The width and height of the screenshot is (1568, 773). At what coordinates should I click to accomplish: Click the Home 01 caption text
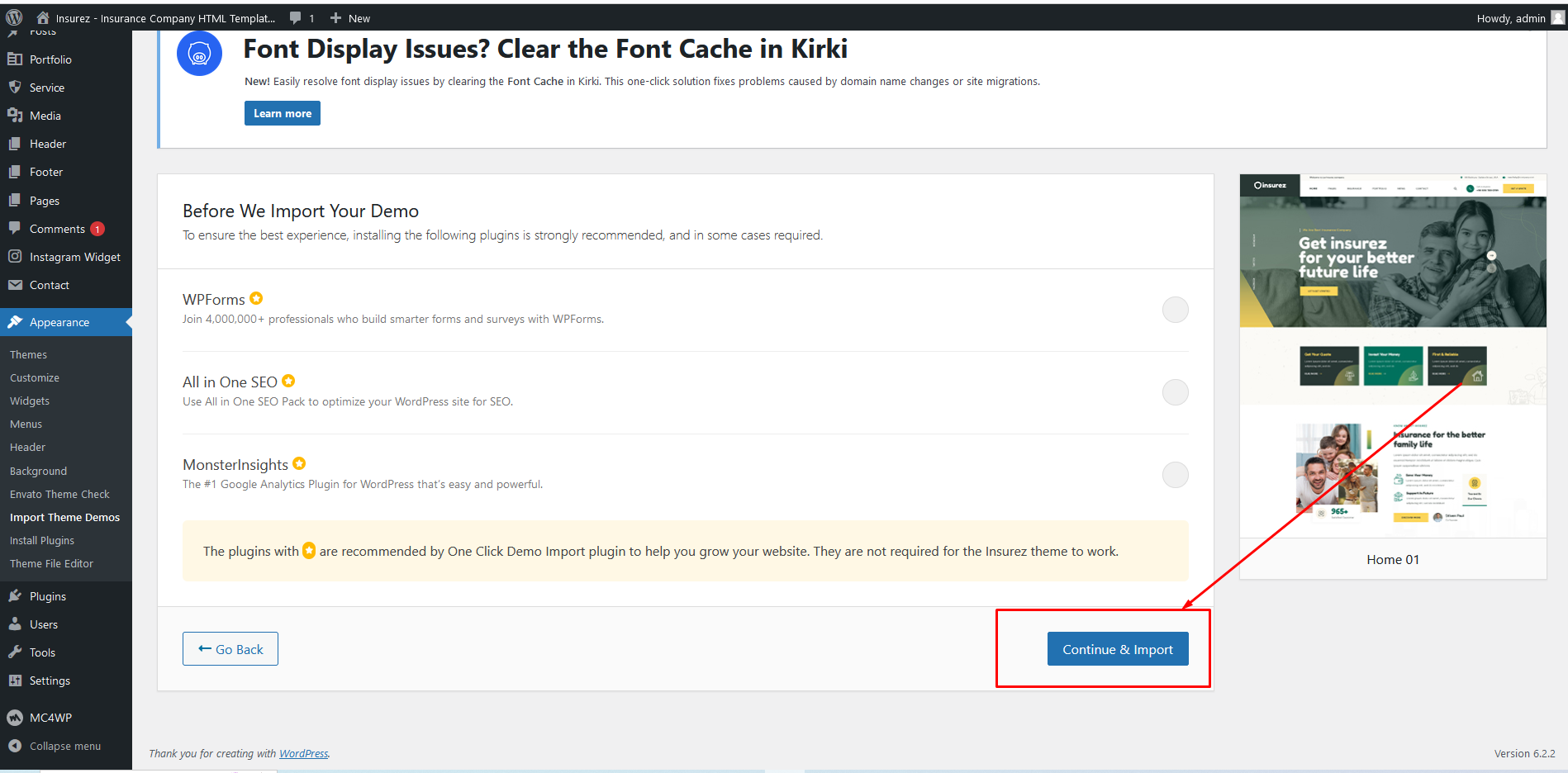pos(1393,559)
